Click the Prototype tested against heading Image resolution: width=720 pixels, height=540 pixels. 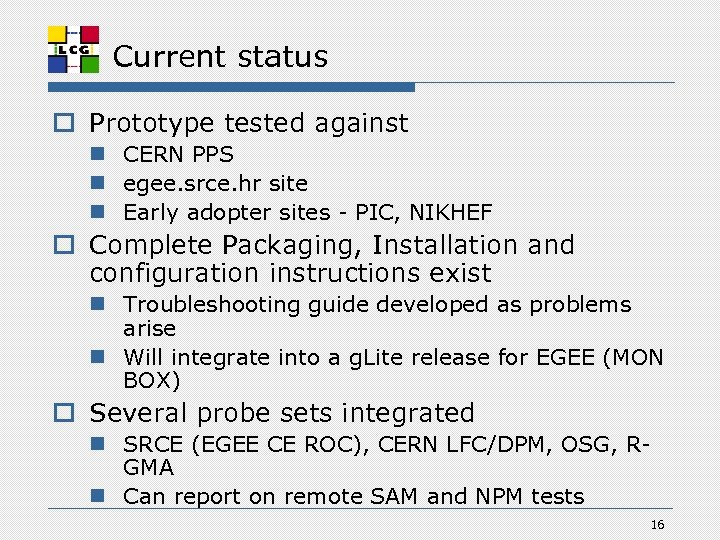pyautogui.click(x=249, y=123)
